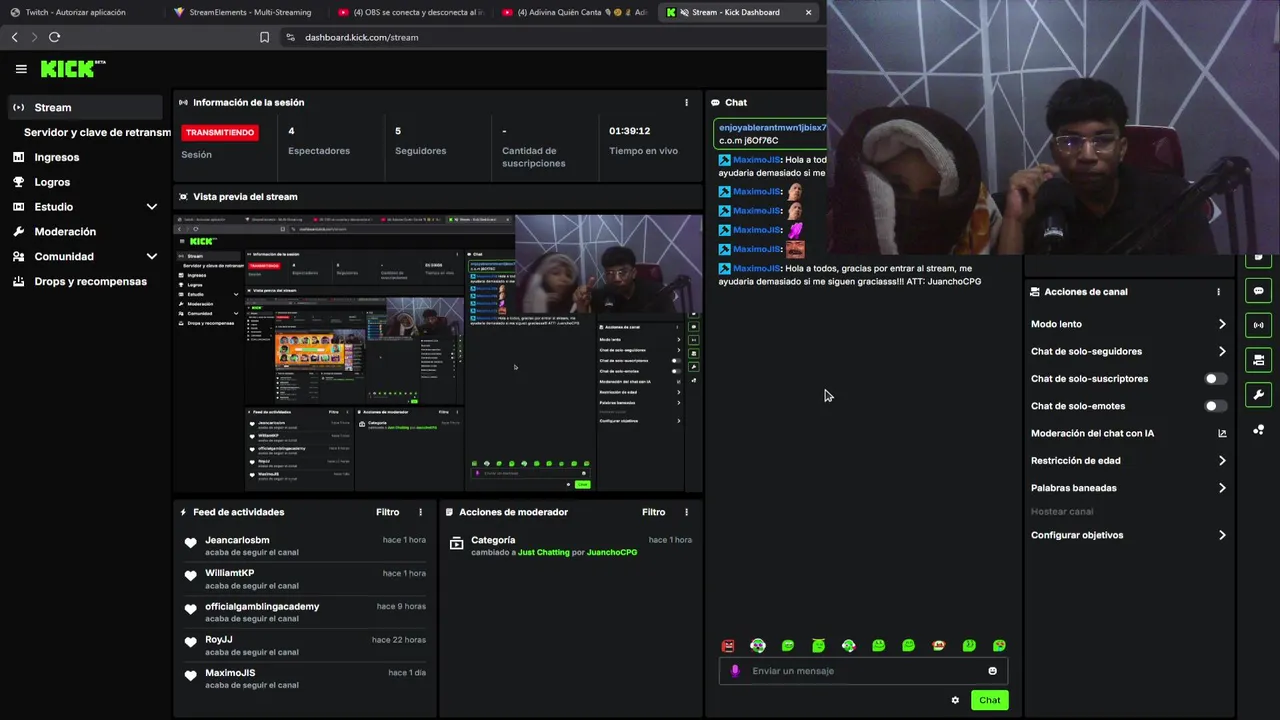Close the Stream - Kick Dashboard tab

[808, 12]
